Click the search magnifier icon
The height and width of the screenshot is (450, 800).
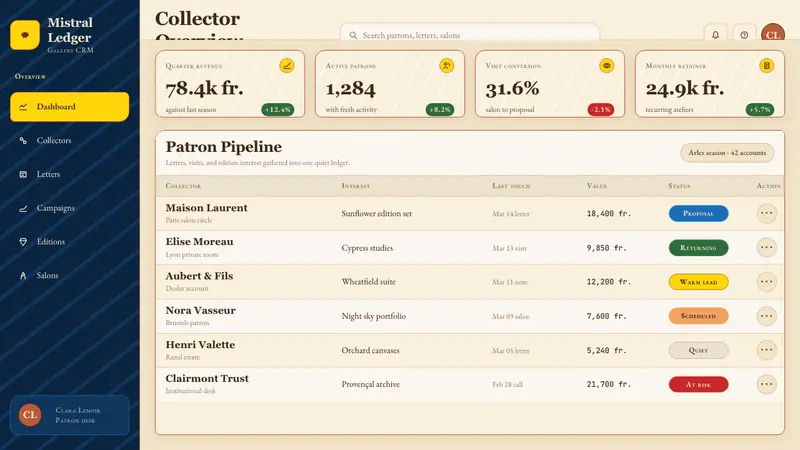[353, 35]
